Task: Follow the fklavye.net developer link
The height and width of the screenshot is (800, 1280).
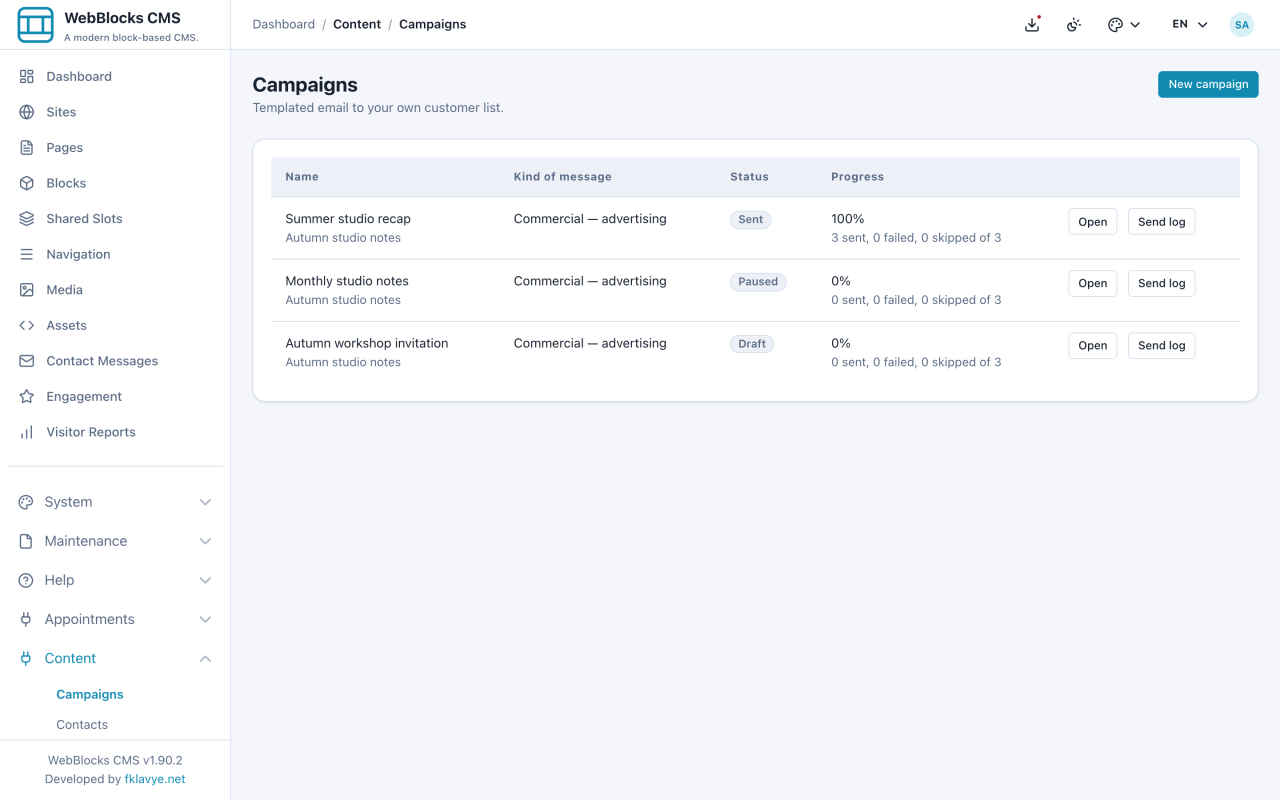Action: (155, 779)
